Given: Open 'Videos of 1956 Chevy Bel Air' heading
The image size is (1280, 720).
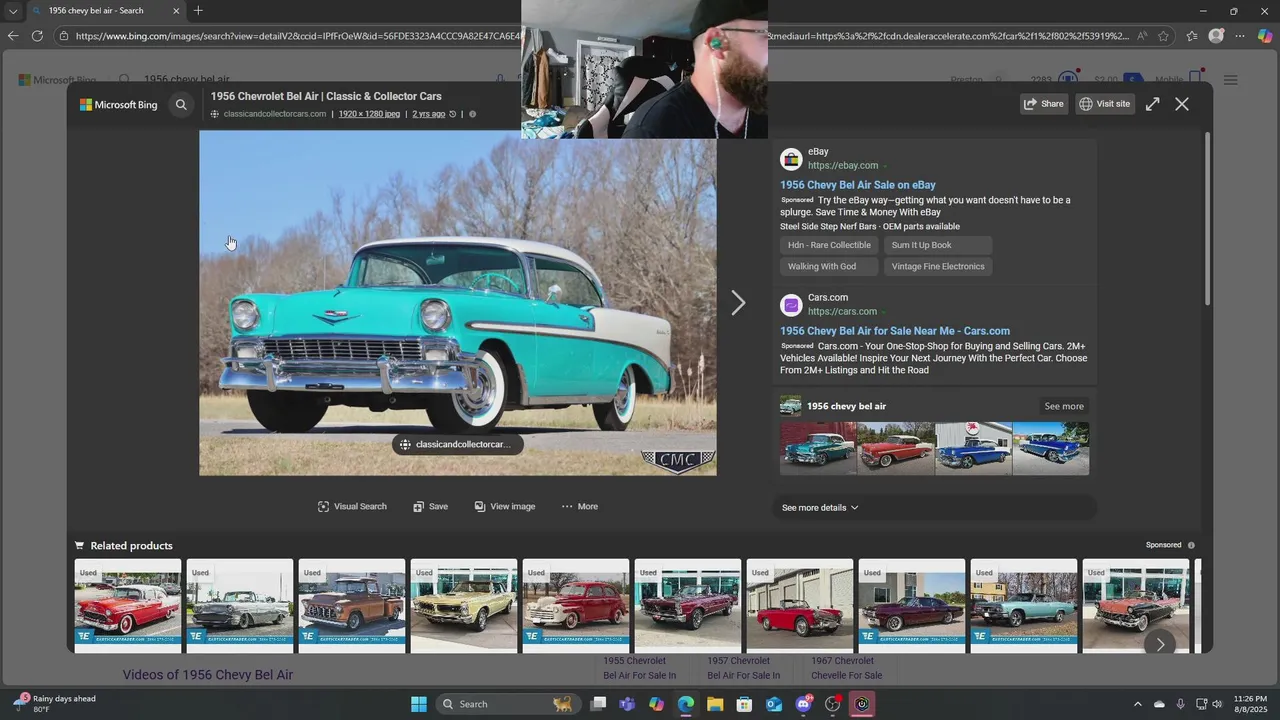Looking at the screenshot, I should 208,675.
